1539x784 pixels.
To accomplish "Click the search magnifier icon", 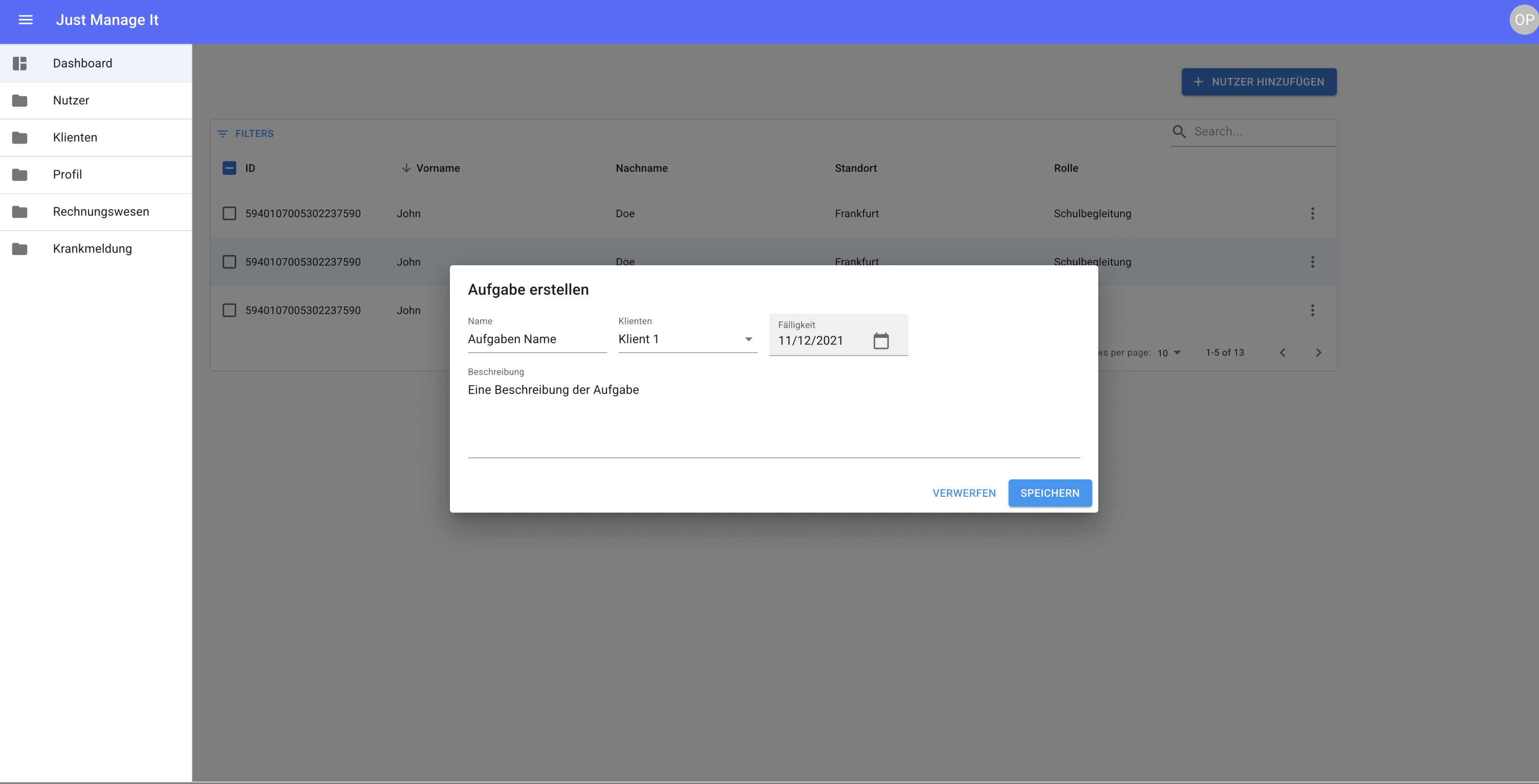I will (1179, 131).
